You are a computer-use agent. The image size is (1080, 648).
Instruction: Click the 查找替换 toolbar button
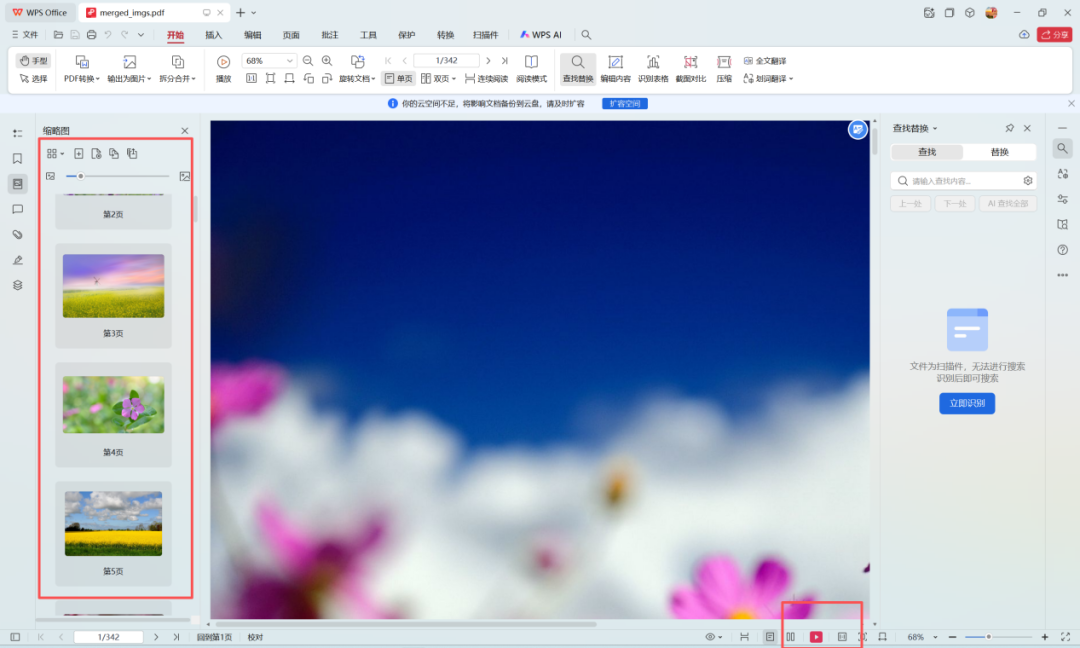point(578,70)
